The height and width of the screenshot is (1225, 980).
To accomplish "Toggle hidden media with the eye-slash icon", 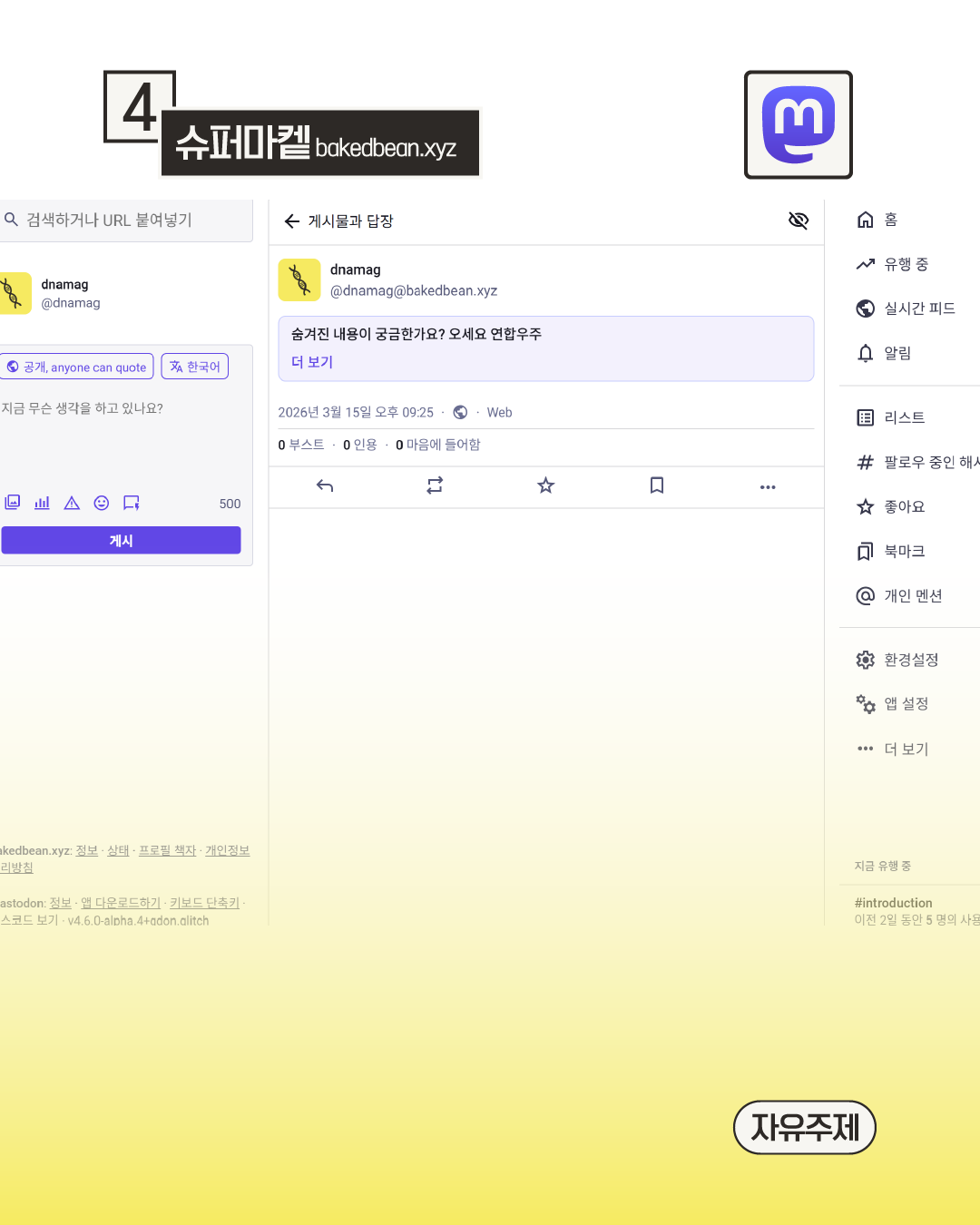I will pos(798,220).
